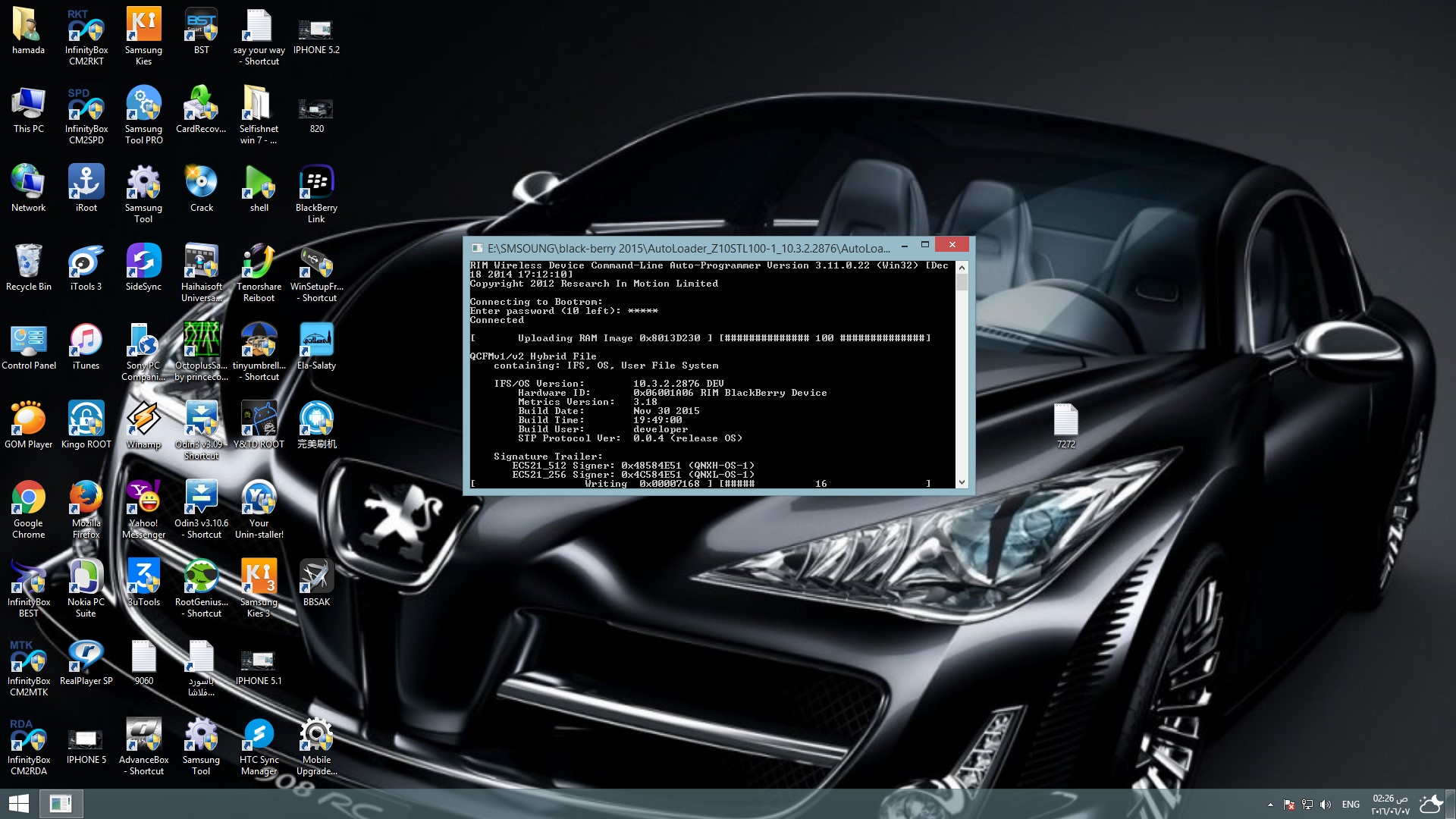
Task: Select Your Unin-staller! icon
Action: tap(259, 510)
